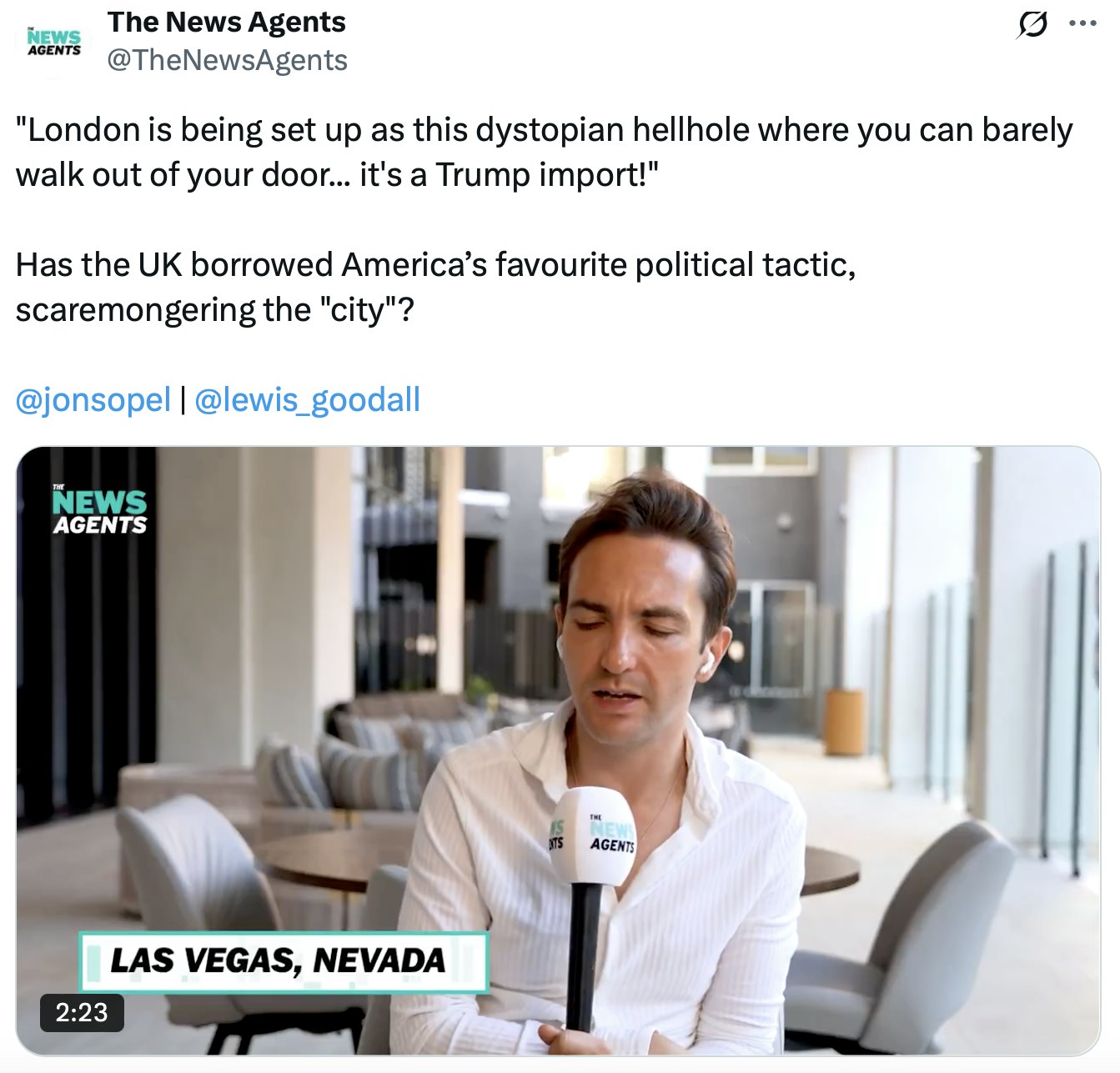The image size is (1120, 1073).
Task: Open the three-dot more options menu
Action: tap(1082, 24)
